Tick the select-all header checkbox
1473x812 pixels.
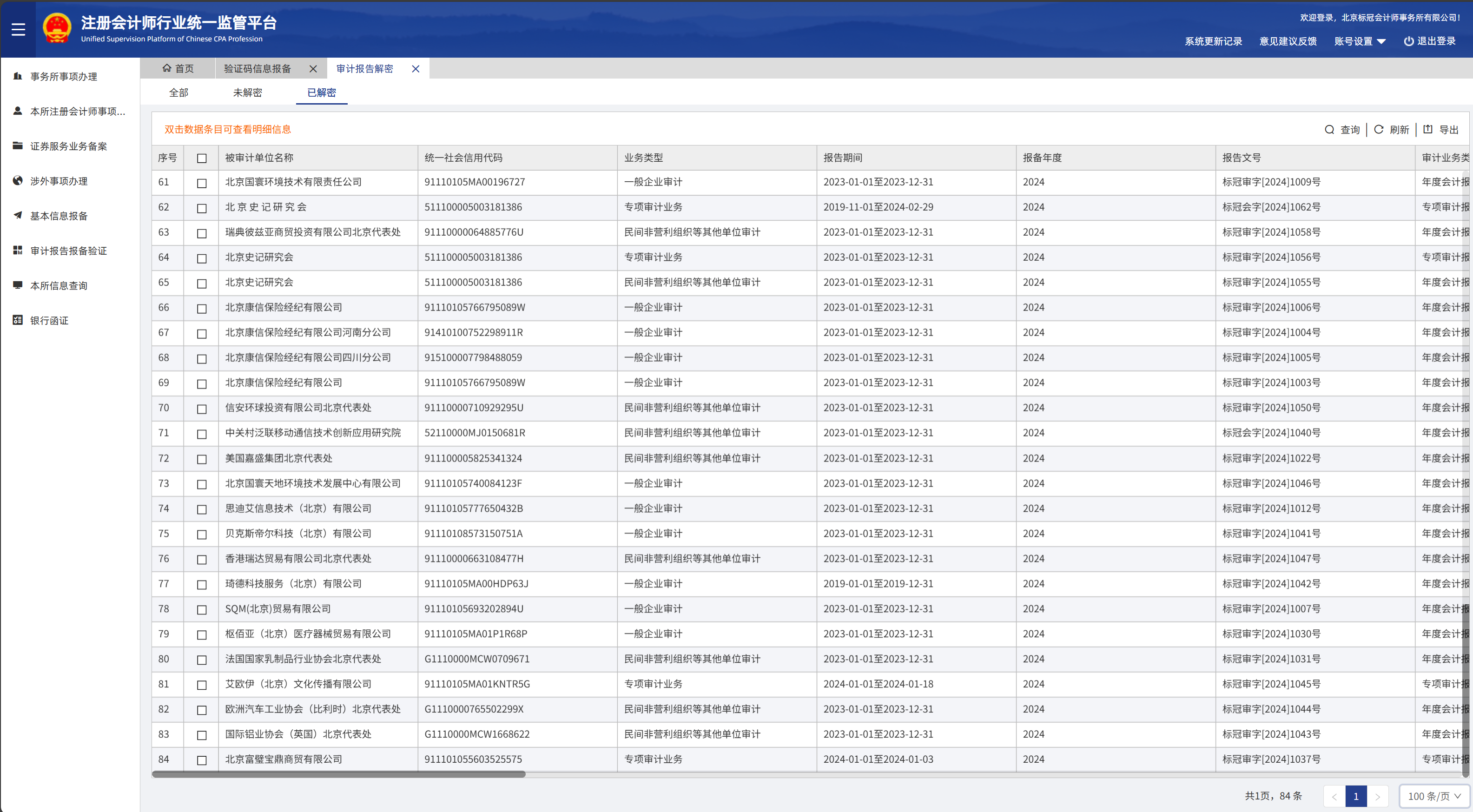[201, 158]
